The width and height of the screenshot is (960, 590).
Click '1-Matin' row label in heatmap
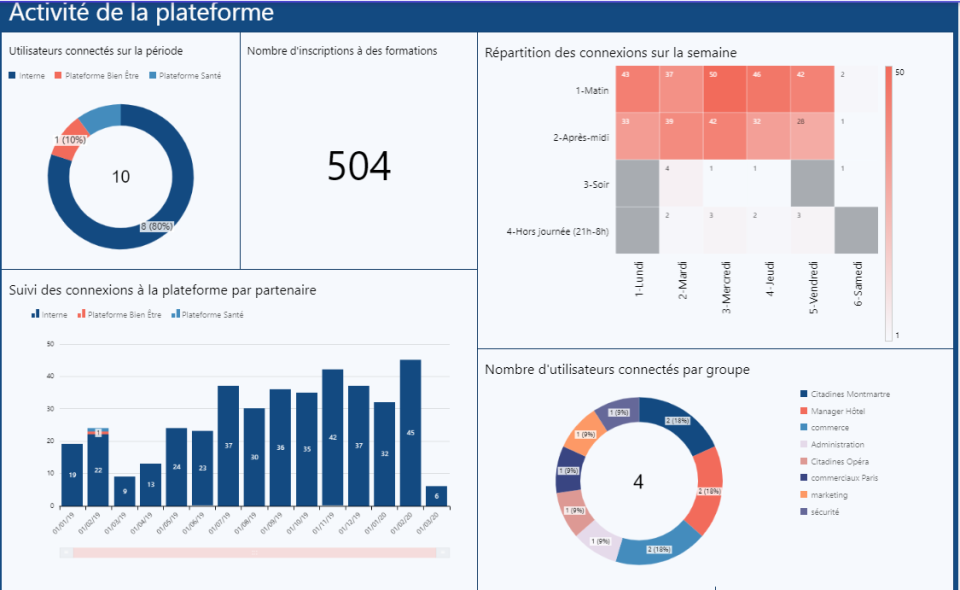[x=592, y=91]
